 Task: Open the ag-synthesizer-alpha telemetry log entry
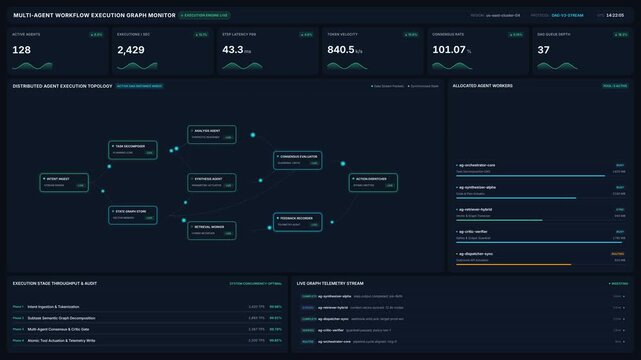pos(462,296)
